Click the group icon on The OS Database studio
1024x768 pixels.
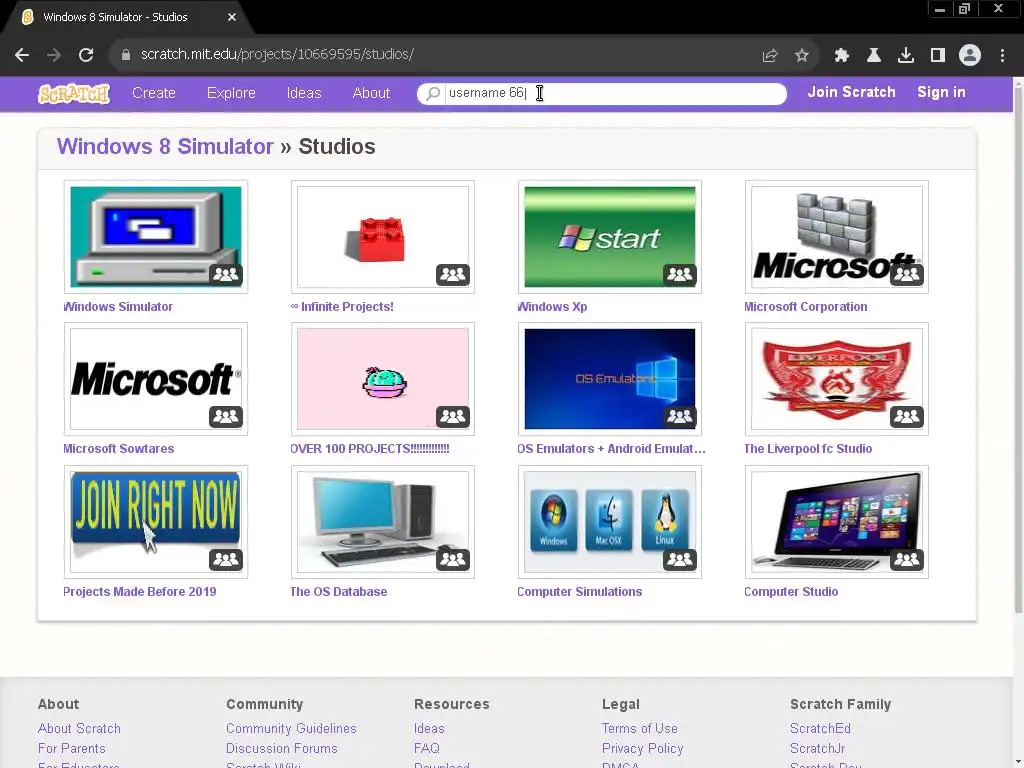[453, 560]
